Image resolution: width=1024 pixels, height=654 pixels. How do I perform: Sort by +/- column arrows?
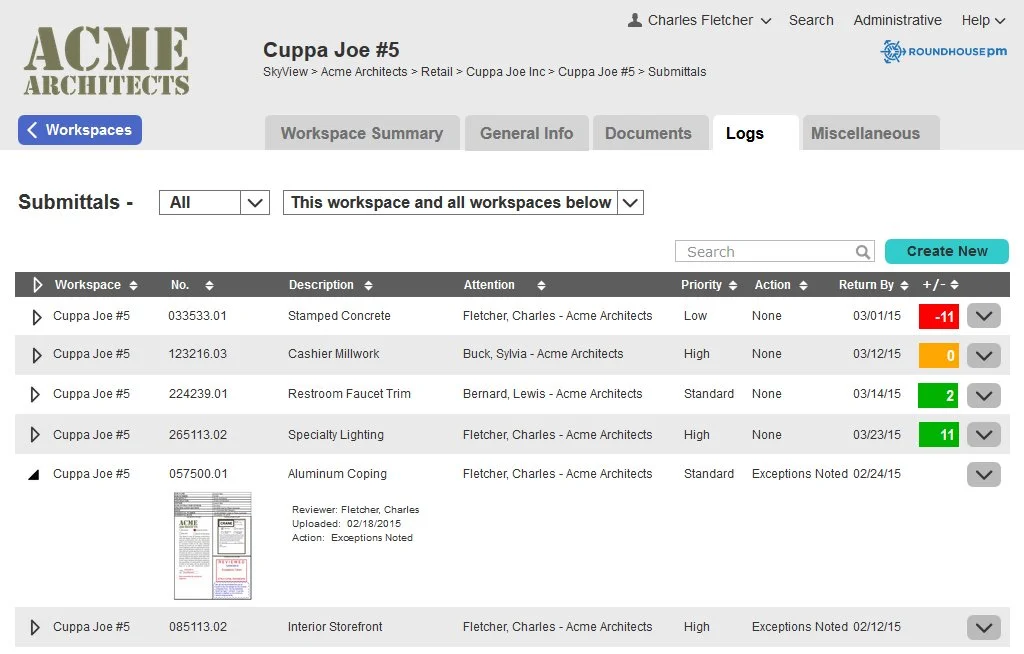coord(954,285)
